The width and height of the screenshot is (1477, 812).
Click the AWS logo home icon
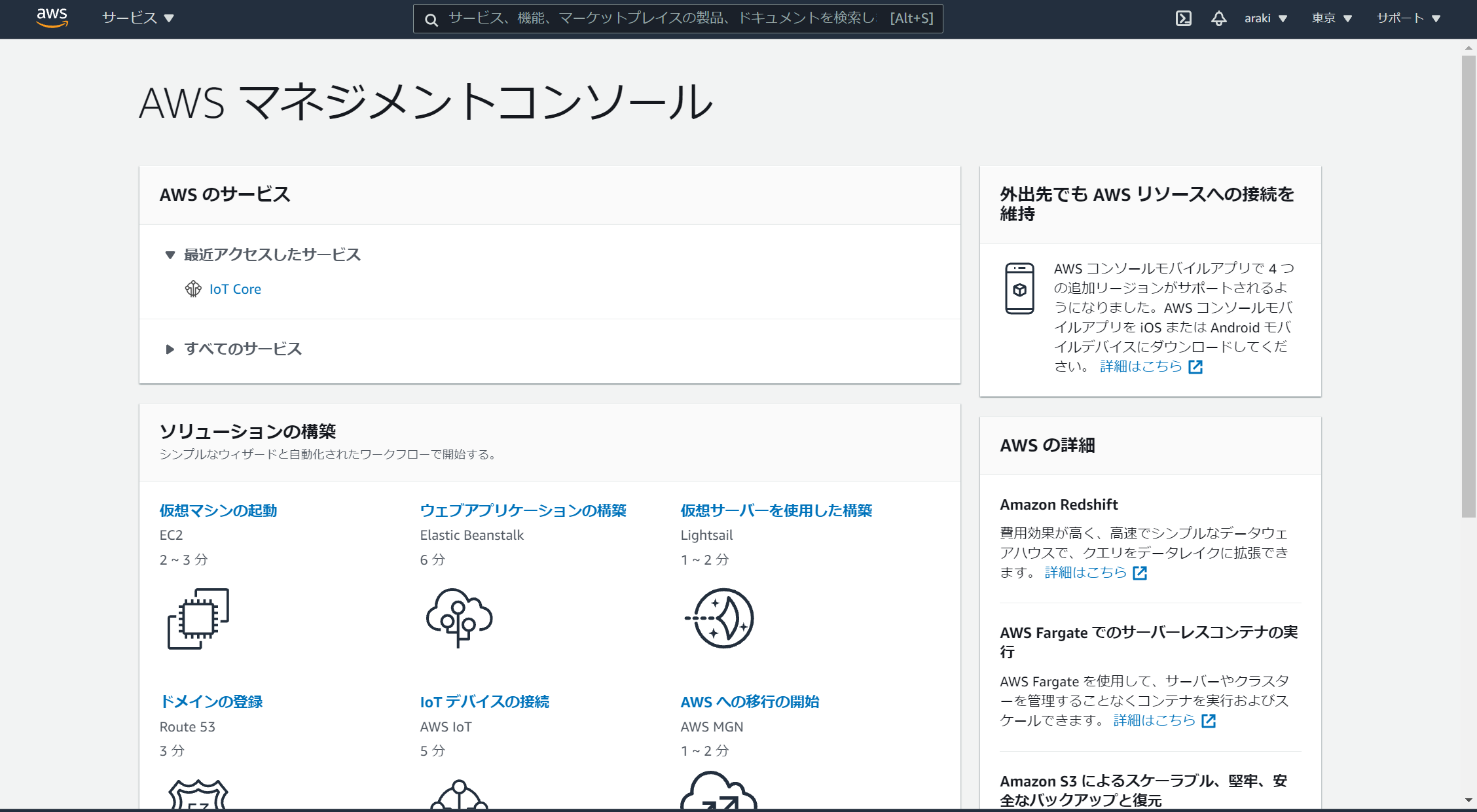(52, 18)
